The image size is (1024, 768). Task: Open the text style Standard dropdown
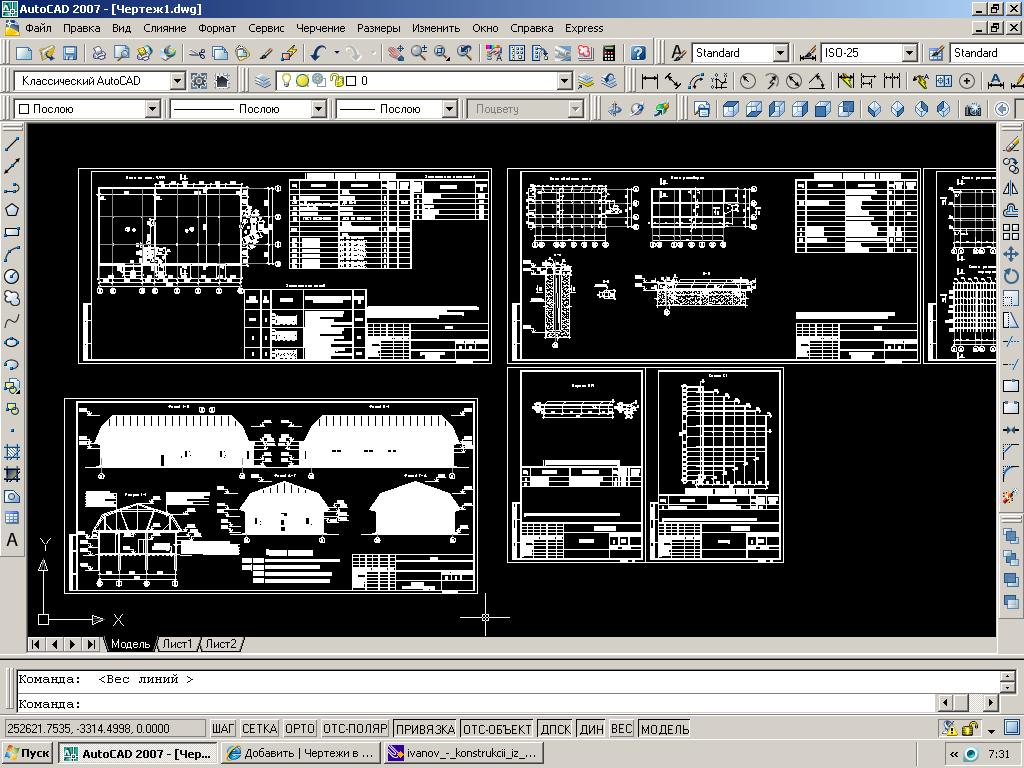coord(780,53)
